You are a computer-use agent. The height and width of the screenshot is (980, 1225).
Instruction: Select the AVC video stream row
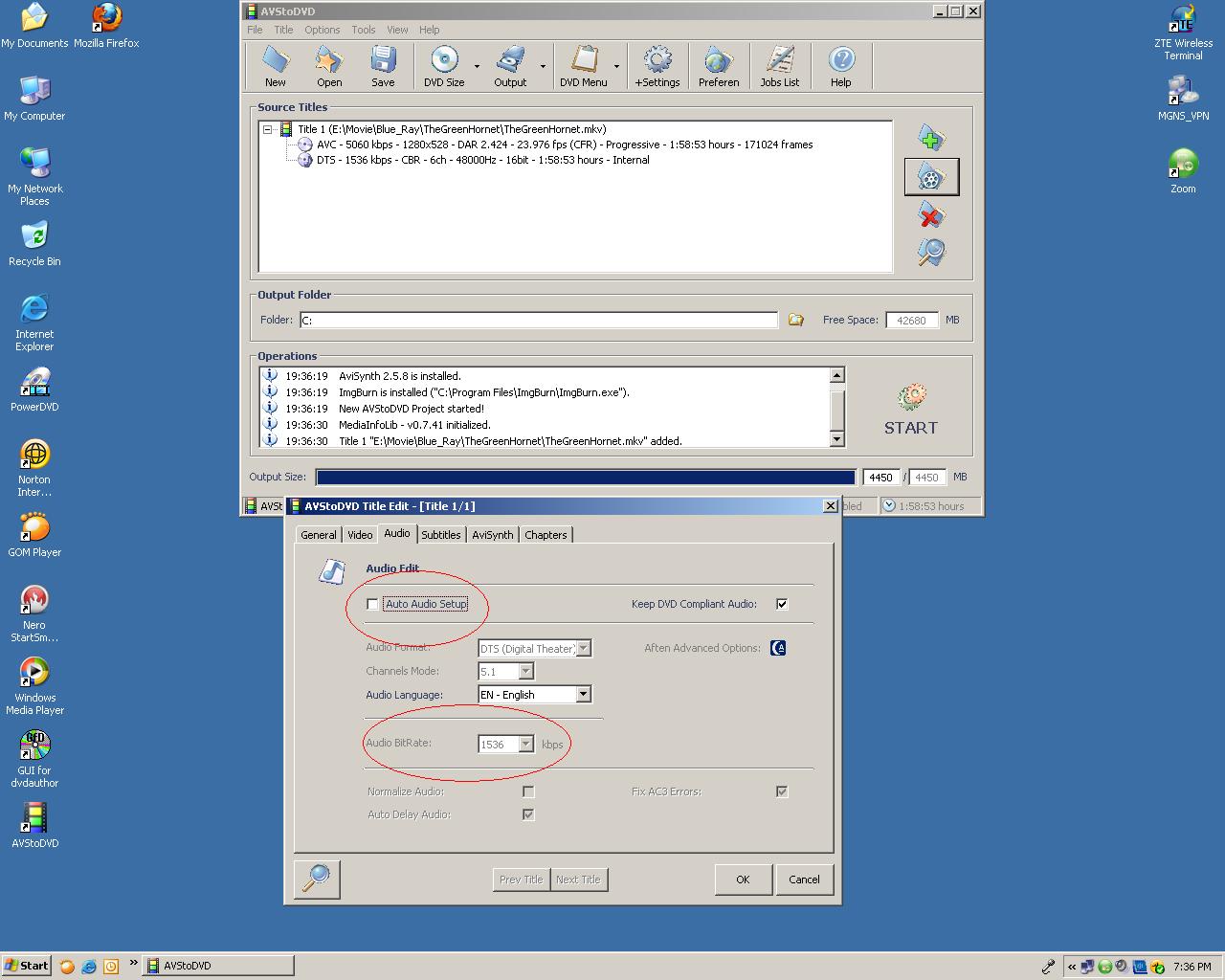[565, 145]
